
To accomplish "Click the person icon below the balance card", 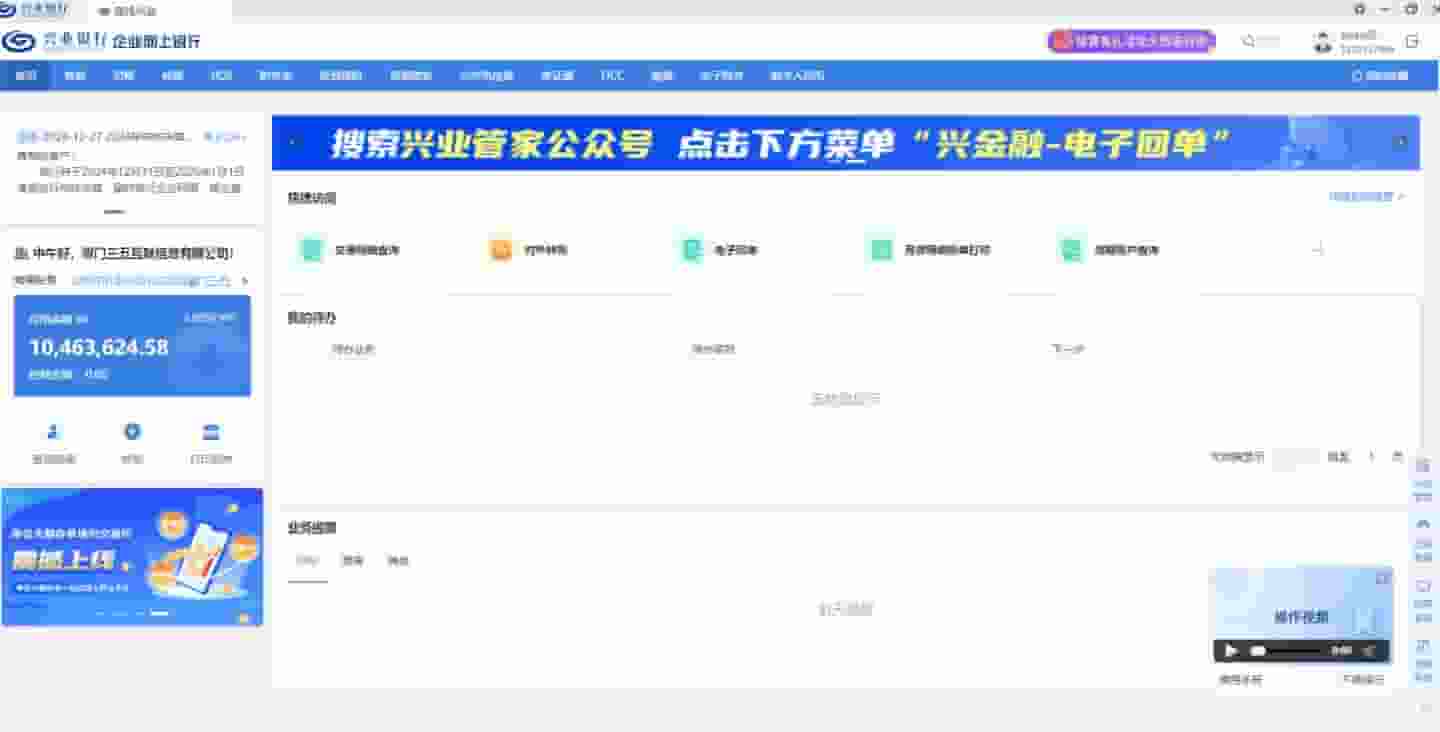I will coord(53,432).
